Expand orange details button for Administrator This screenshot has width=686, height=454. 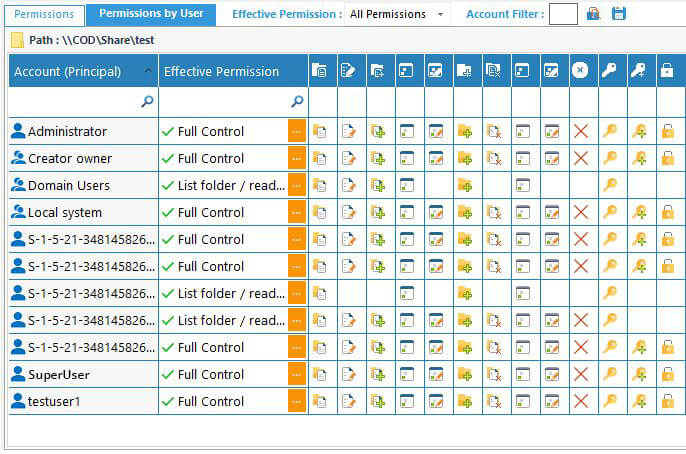[297, 131]
